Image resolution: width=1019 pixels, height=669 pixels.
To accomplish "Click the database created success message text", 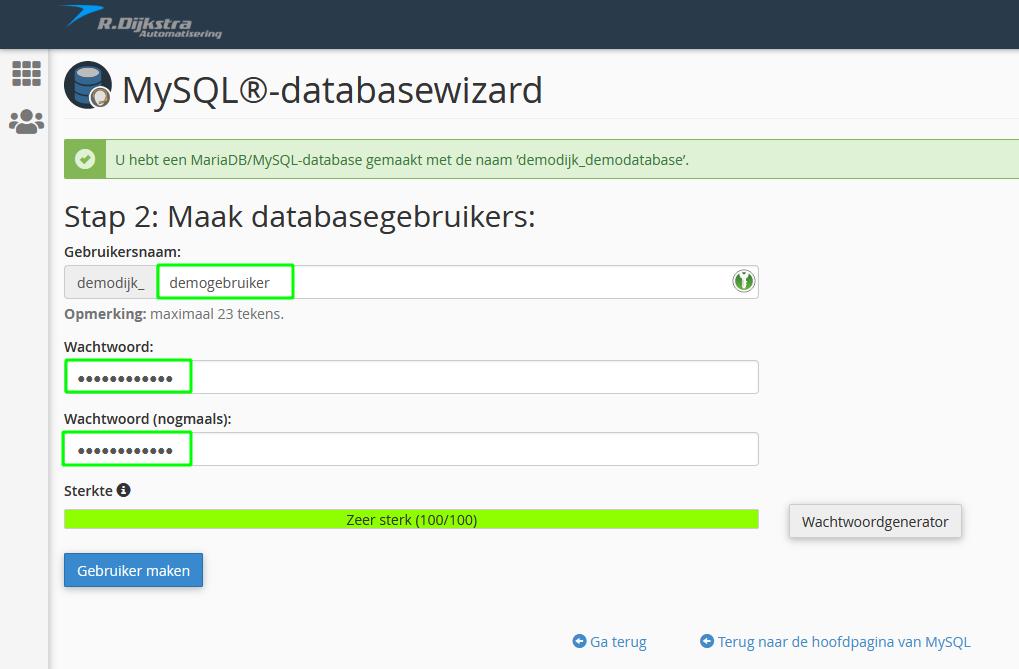I will (x=402, y=160).
